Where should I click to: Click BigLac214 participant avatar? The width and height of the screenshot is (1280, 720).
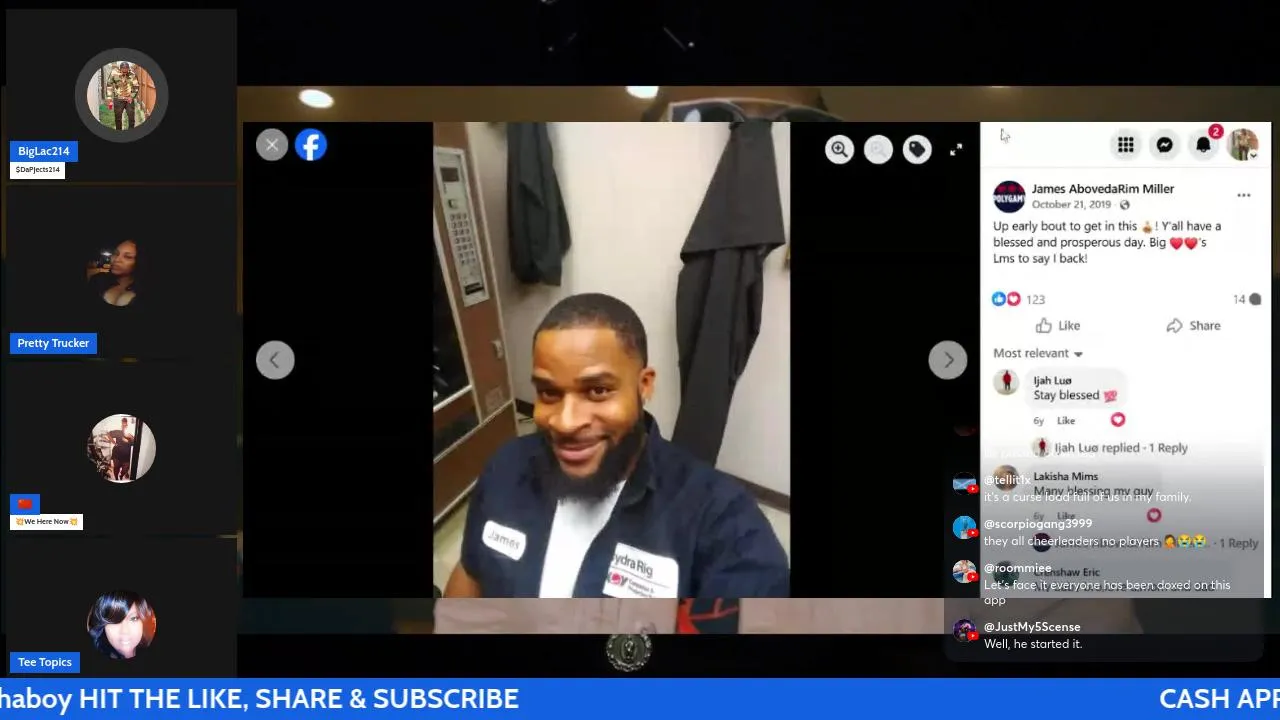click(121, 95)
